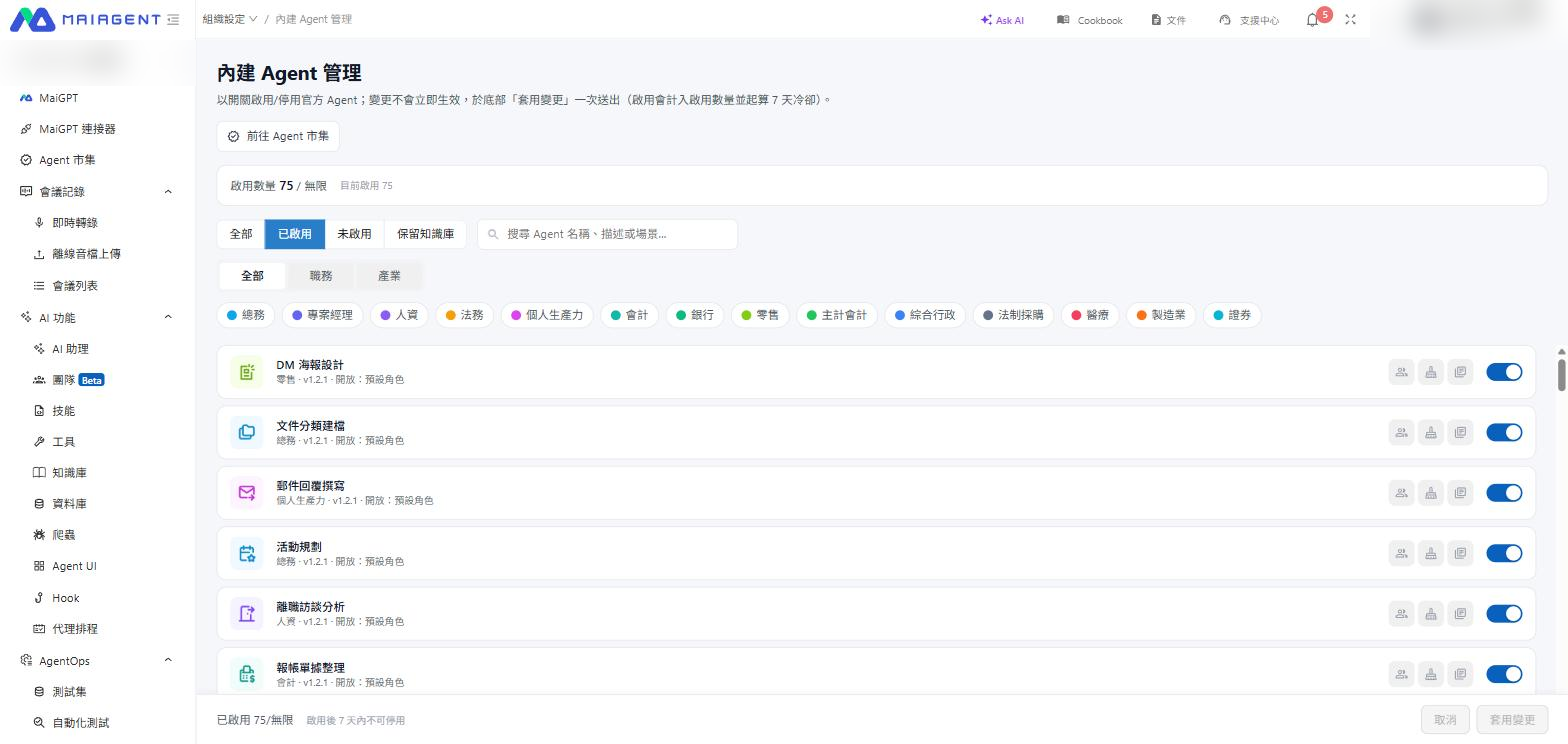Open Cookbook from the top bar
Viewport: 1568px width, 744px height.
pos(1090,20)
